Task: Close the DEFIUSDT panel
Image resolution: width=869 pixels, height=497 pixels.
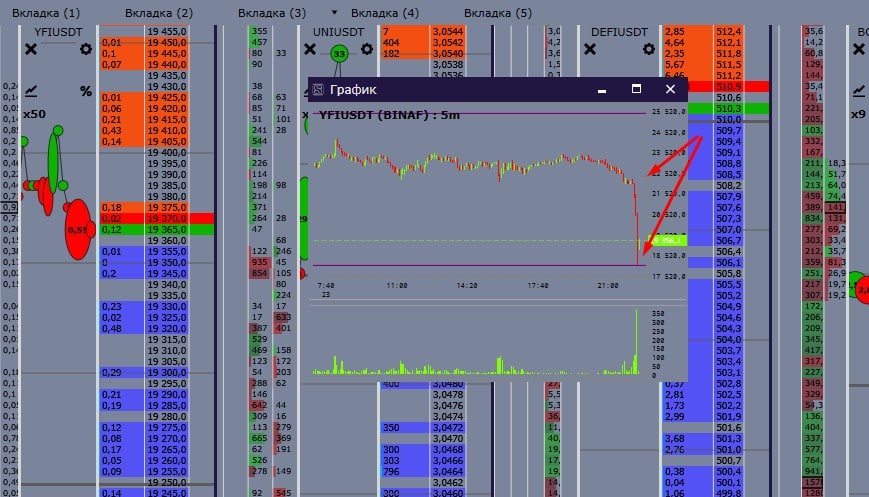Action: (x=590, y=49)
